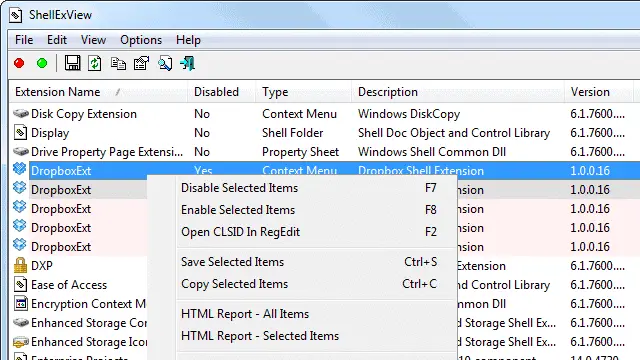Viewport: 640px width, 360px height.
Task: Open the Options menu
Action: click(141, 40)
